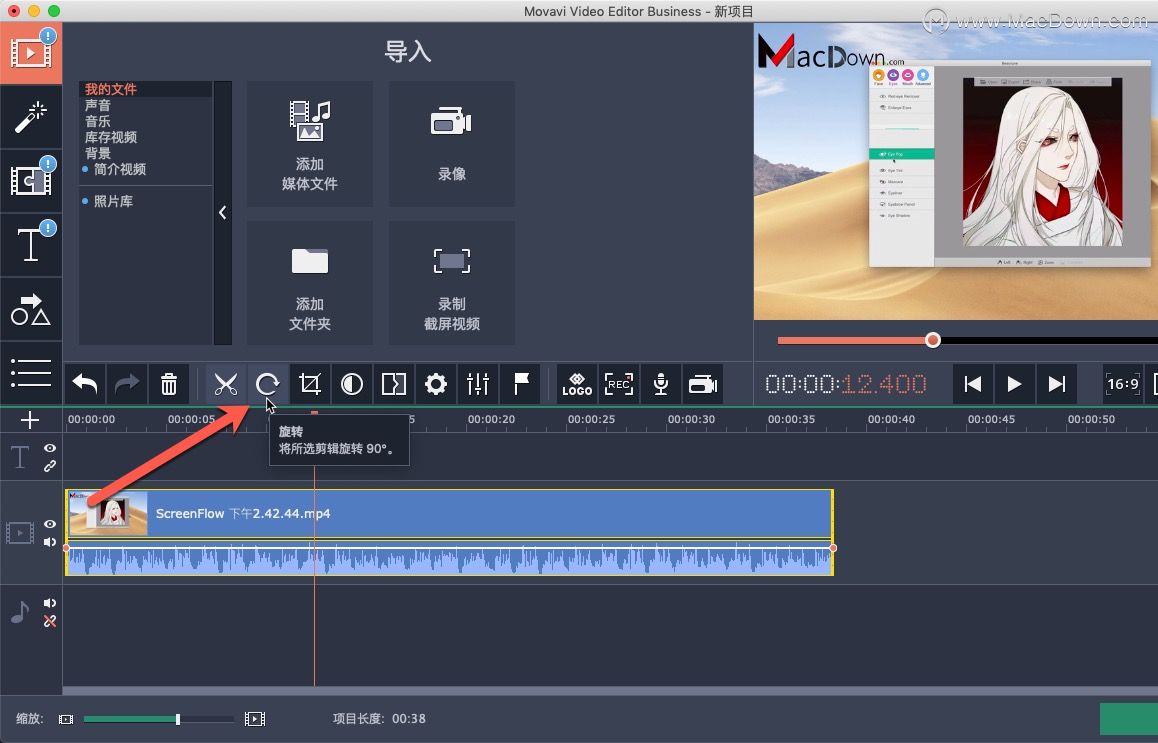Select 声音 category
The width and height of the screenshot is (1158, 743).
pyautogui.click(x=97, y=106)
